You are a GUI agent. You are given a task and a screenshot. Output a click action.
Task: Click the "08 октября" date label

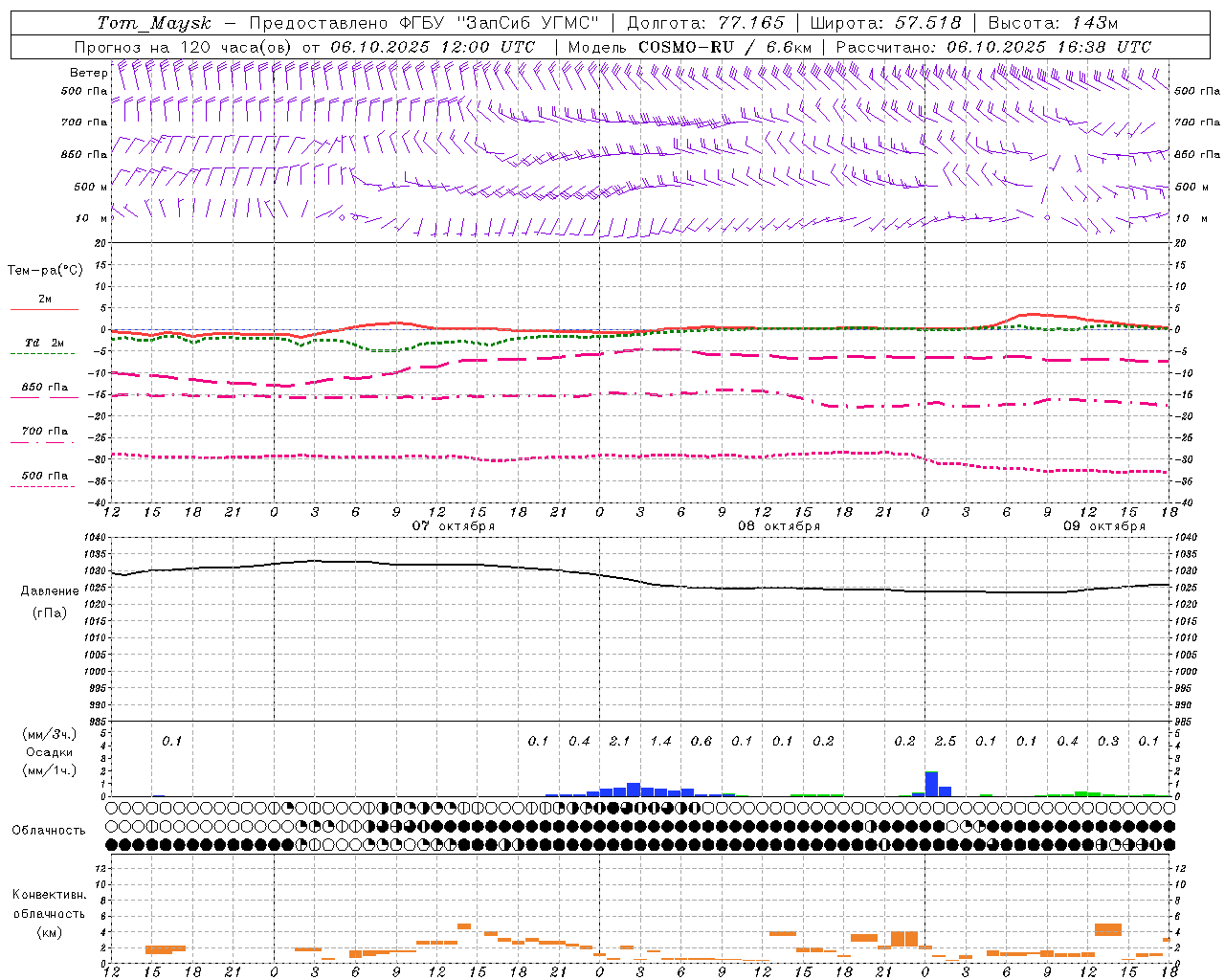[779, 526]
